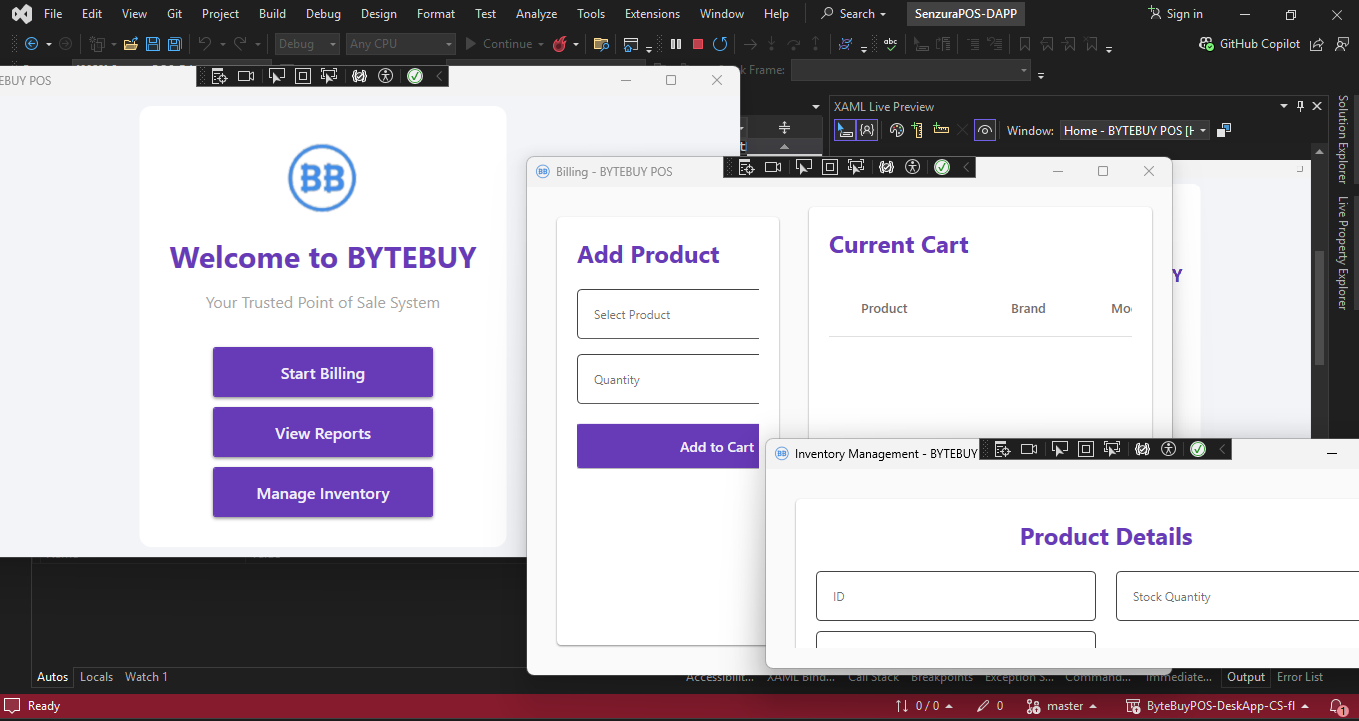Click the Save All icon in the toolbar
This screenshot has height=721, width=1359.
(175, 44)
